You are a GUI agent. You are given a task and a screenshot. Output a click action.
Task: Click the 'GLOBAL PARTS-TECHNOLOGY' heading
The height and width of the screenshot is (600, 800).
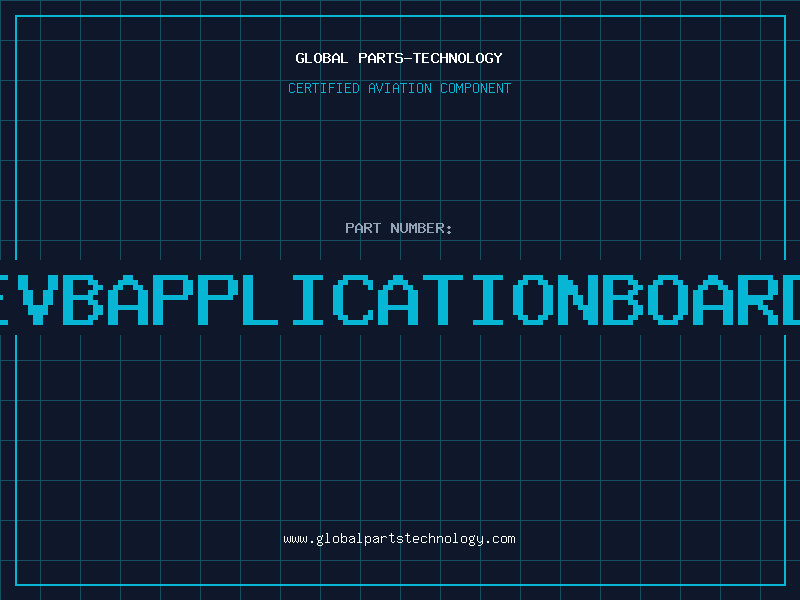(x=399, y=58)
